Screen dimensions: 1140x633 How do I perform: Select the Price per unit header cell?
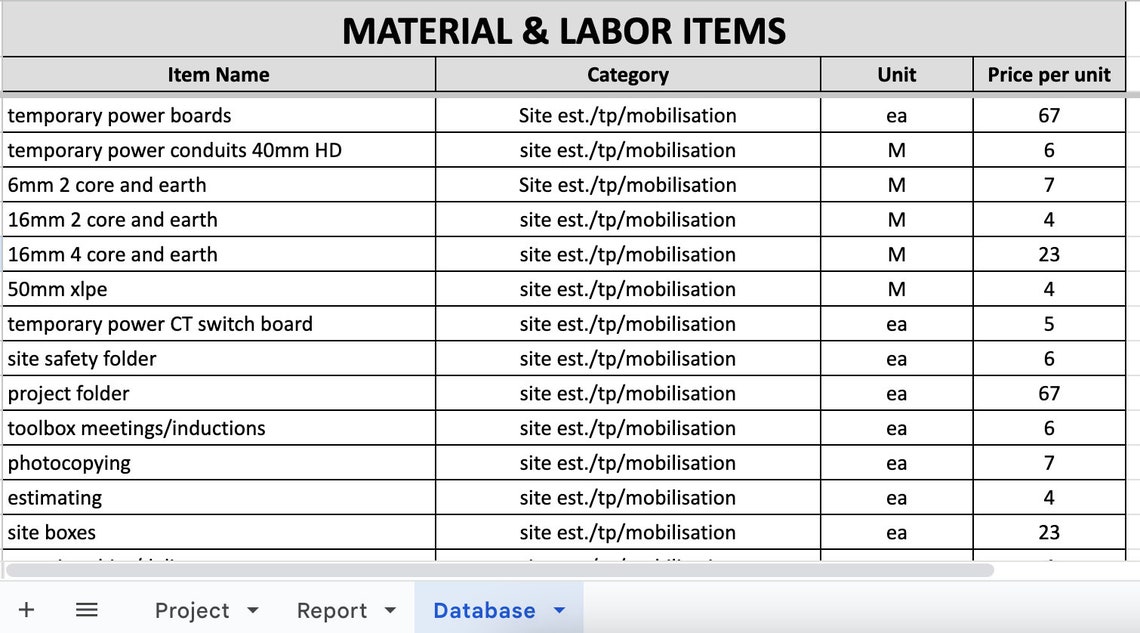(1050, 74)
